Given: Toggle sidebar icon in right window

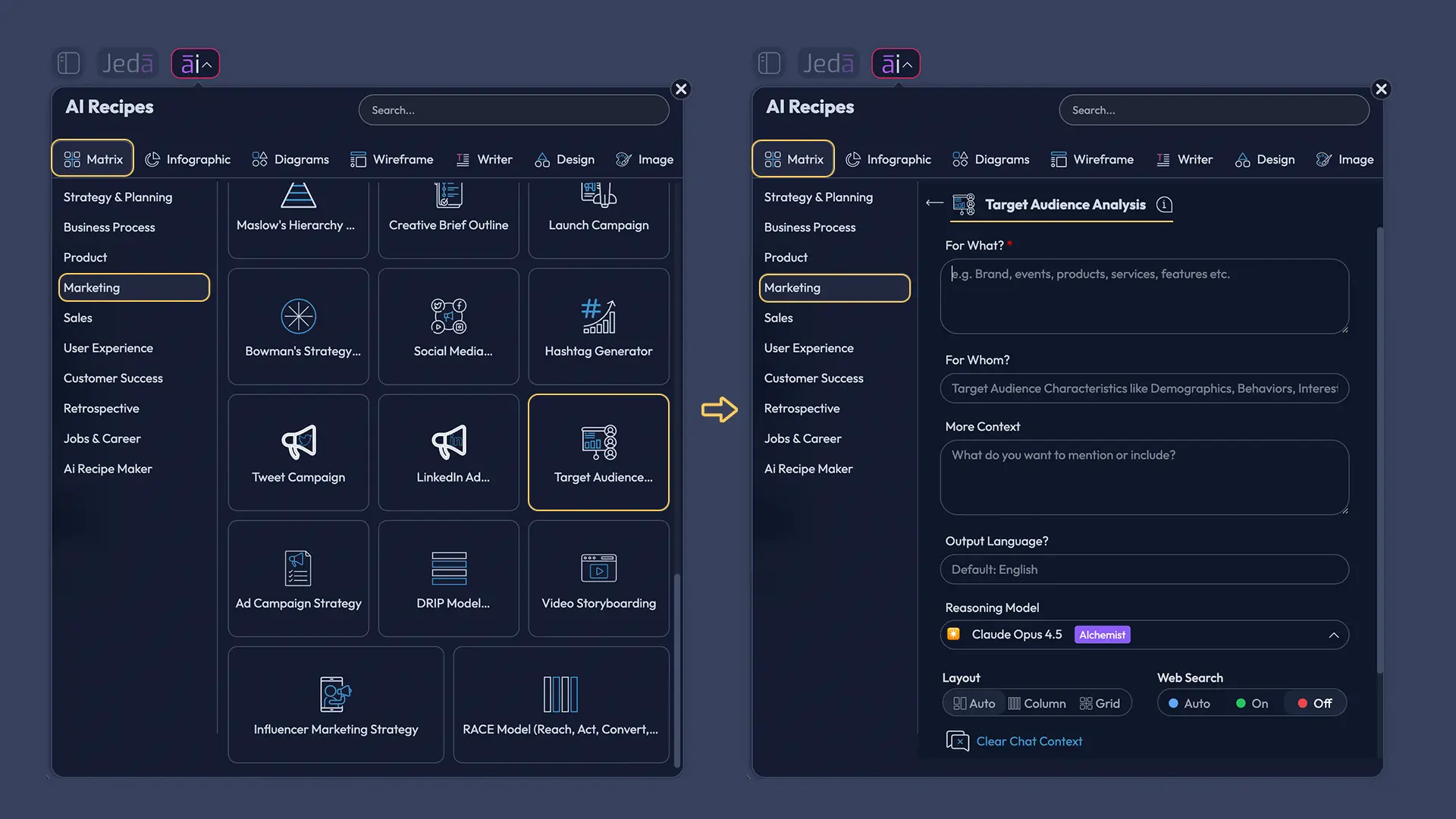Looking at the screenshot, I should [x=769, y=63].
